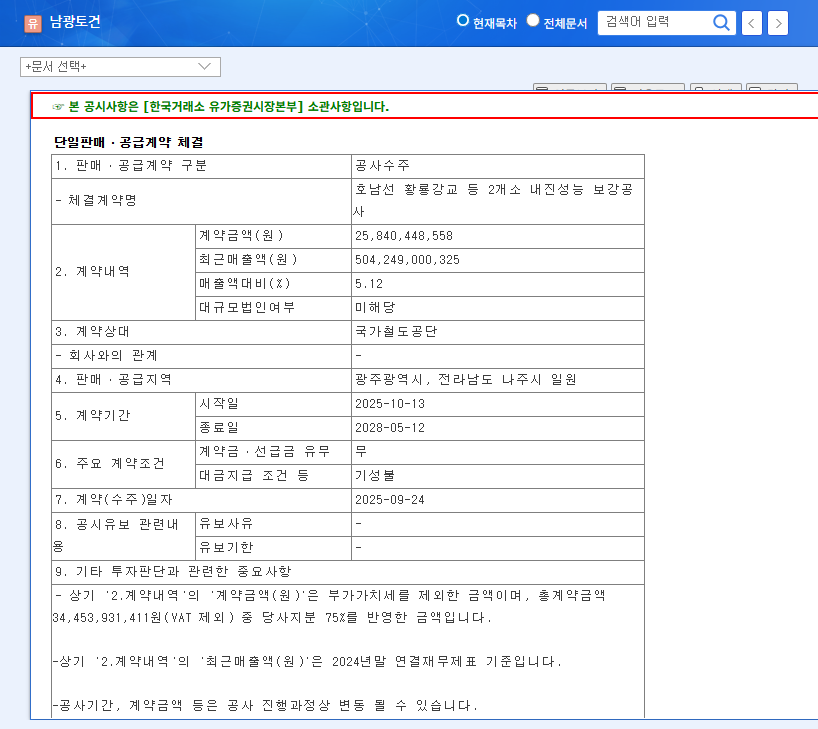This screenshot has height=729, width=818.
Task: Click the 최근매출액(원) label cell
Action: [273, 260]
